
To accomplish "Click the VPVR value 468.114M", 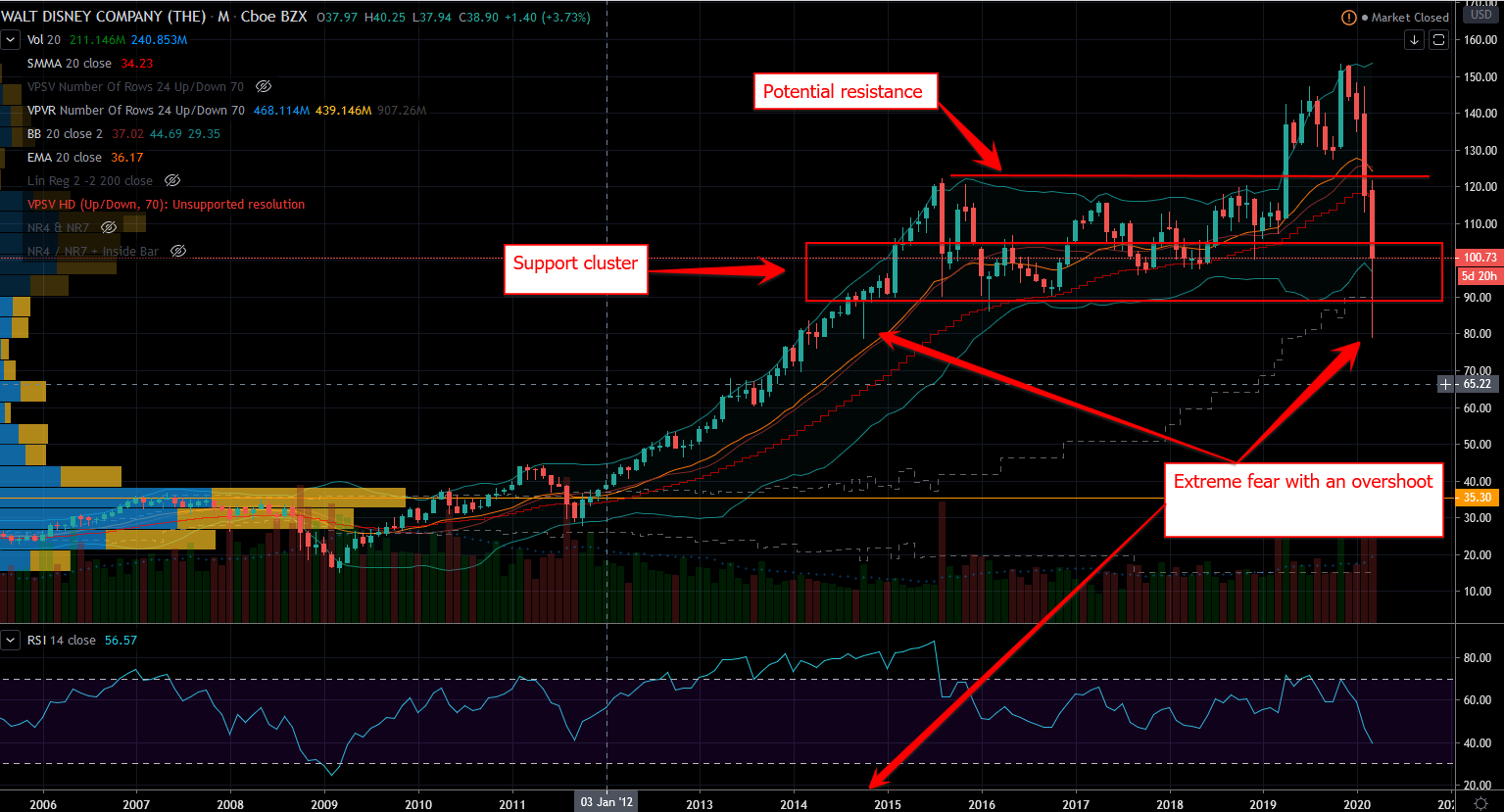I will coord(282,111).
